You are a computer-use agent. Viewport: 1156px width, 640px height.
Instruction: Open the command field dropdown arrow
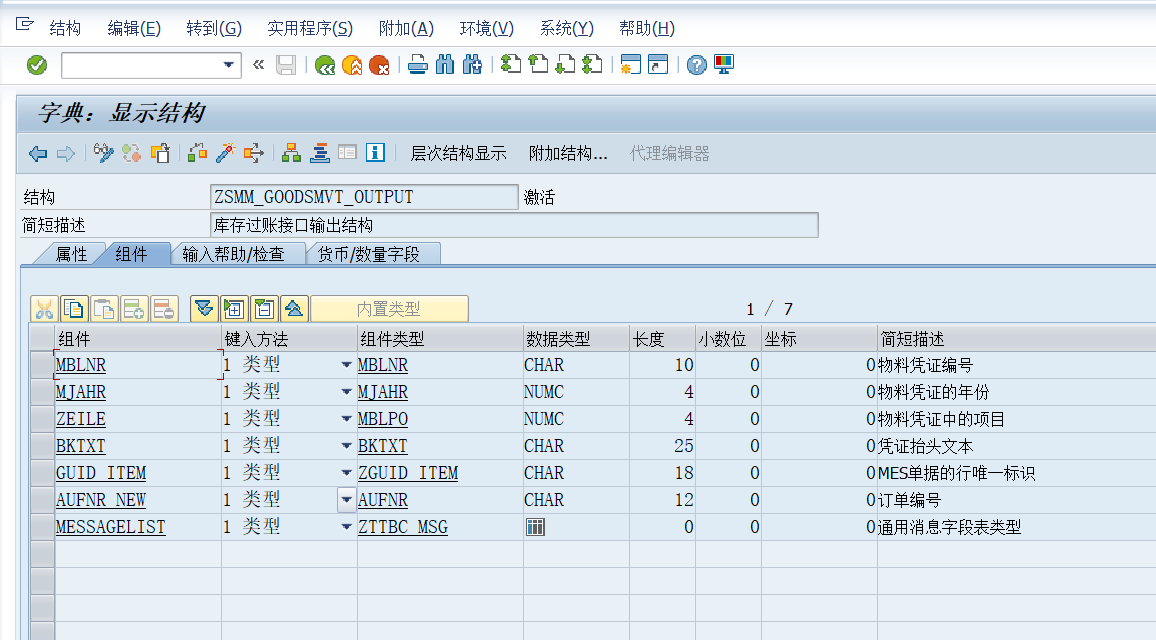(229, 66)
